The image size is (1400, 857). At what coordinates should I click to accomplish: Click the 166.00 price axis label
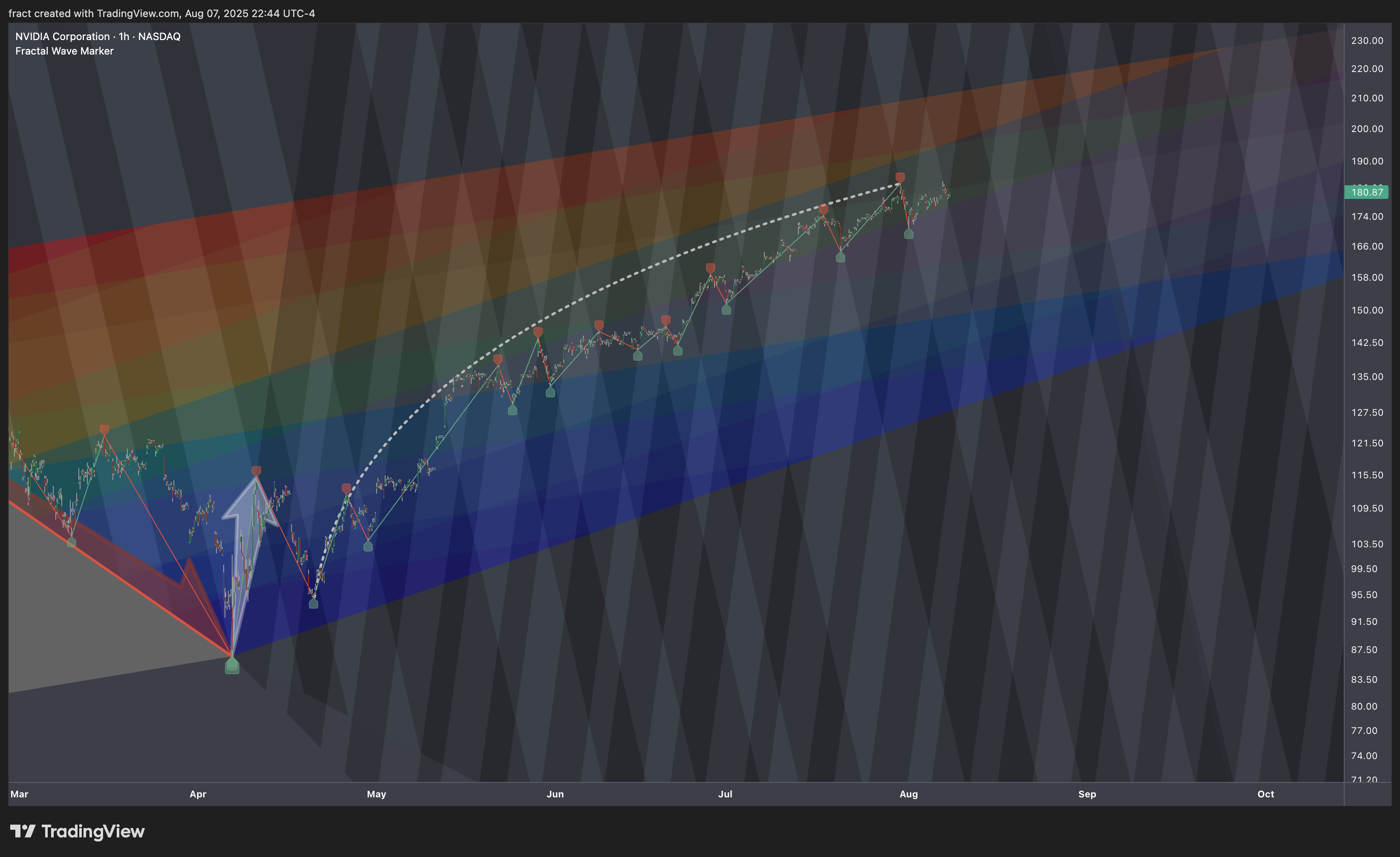point(1367,247)
